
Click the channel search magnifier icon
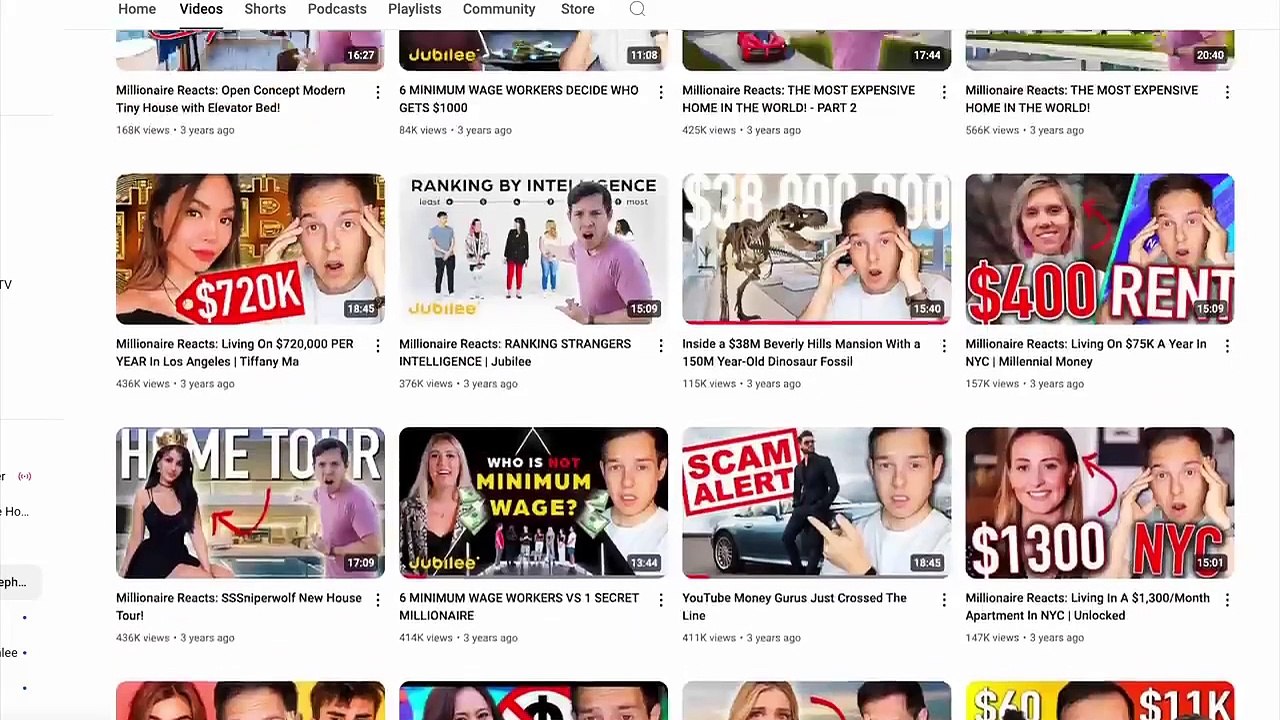click(x=637, y=9)
